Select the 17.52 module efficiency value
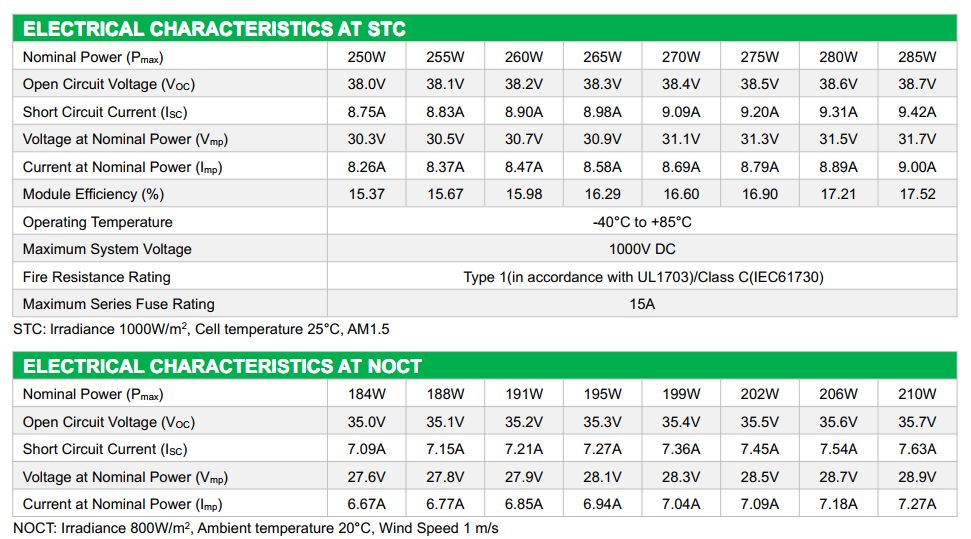The height and width of the screenshot is (539, 971). (x=917, y=194)
